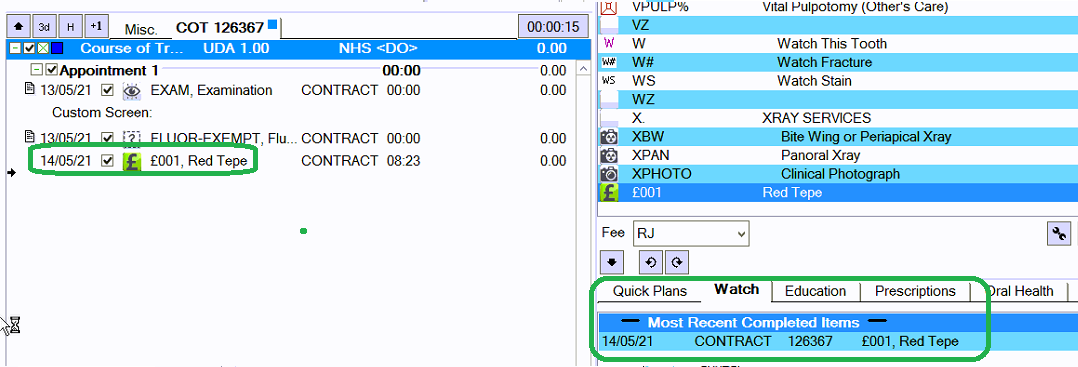Click the FLUOR-EXEMPT question mark icon
This screenshot has height=367, width=1078.
[x=131, y=139]
